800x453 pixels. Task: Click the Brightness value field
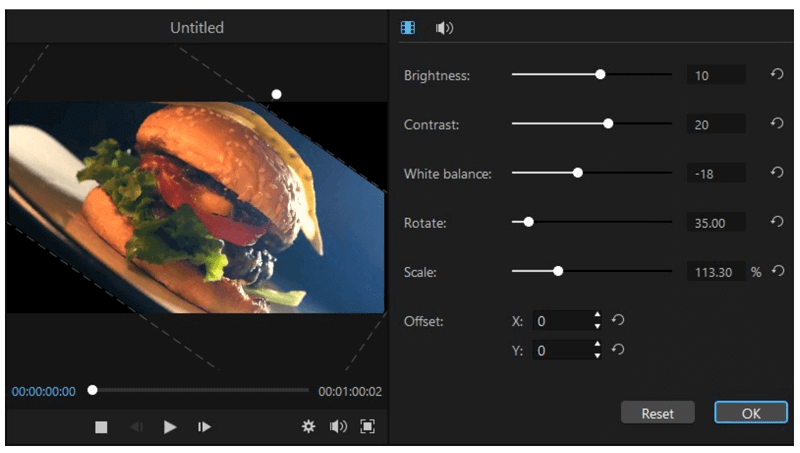[x=716, y=75]
